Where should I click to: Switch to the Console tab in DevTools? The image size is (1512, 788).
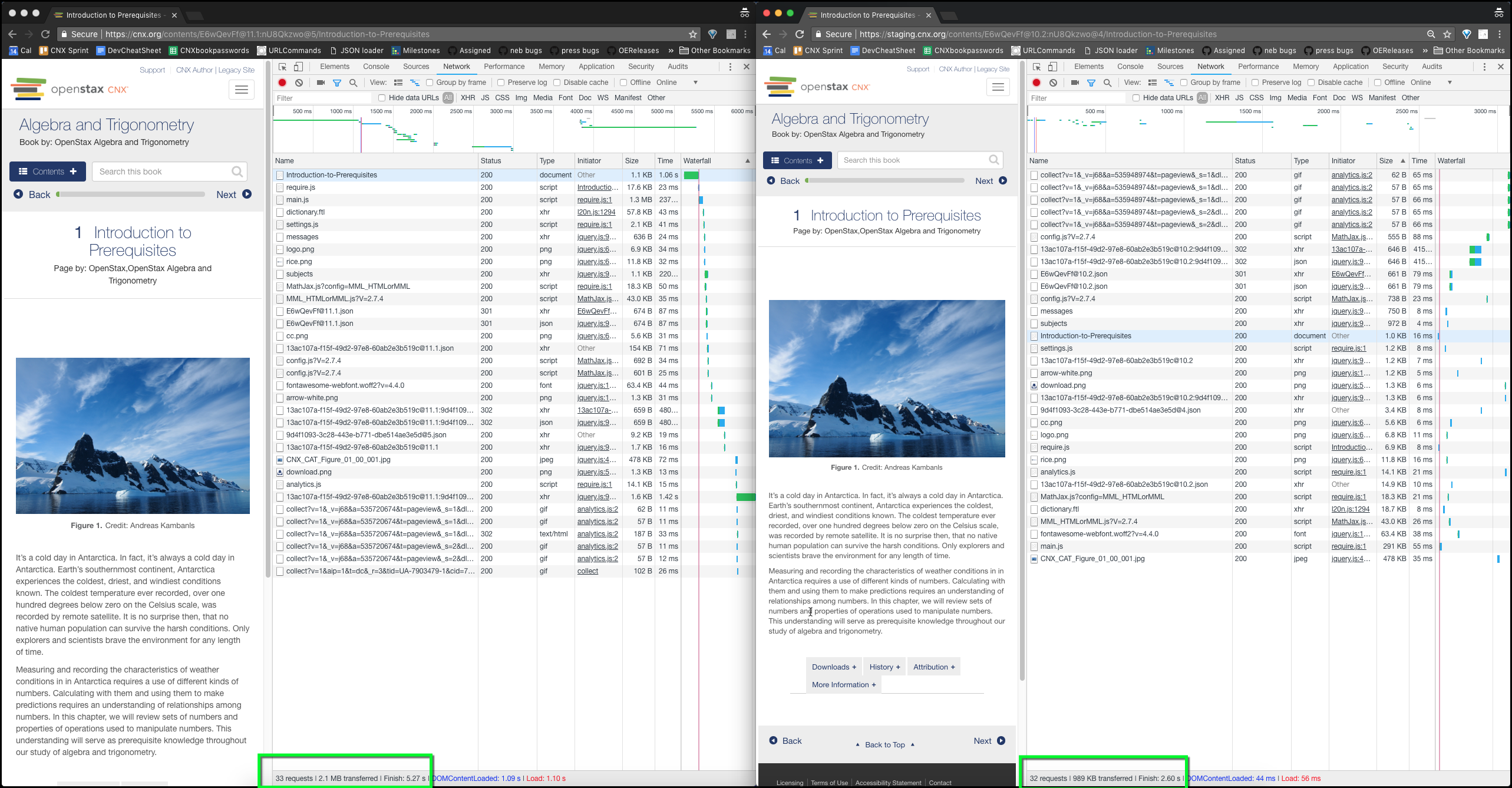coord(376,66)
